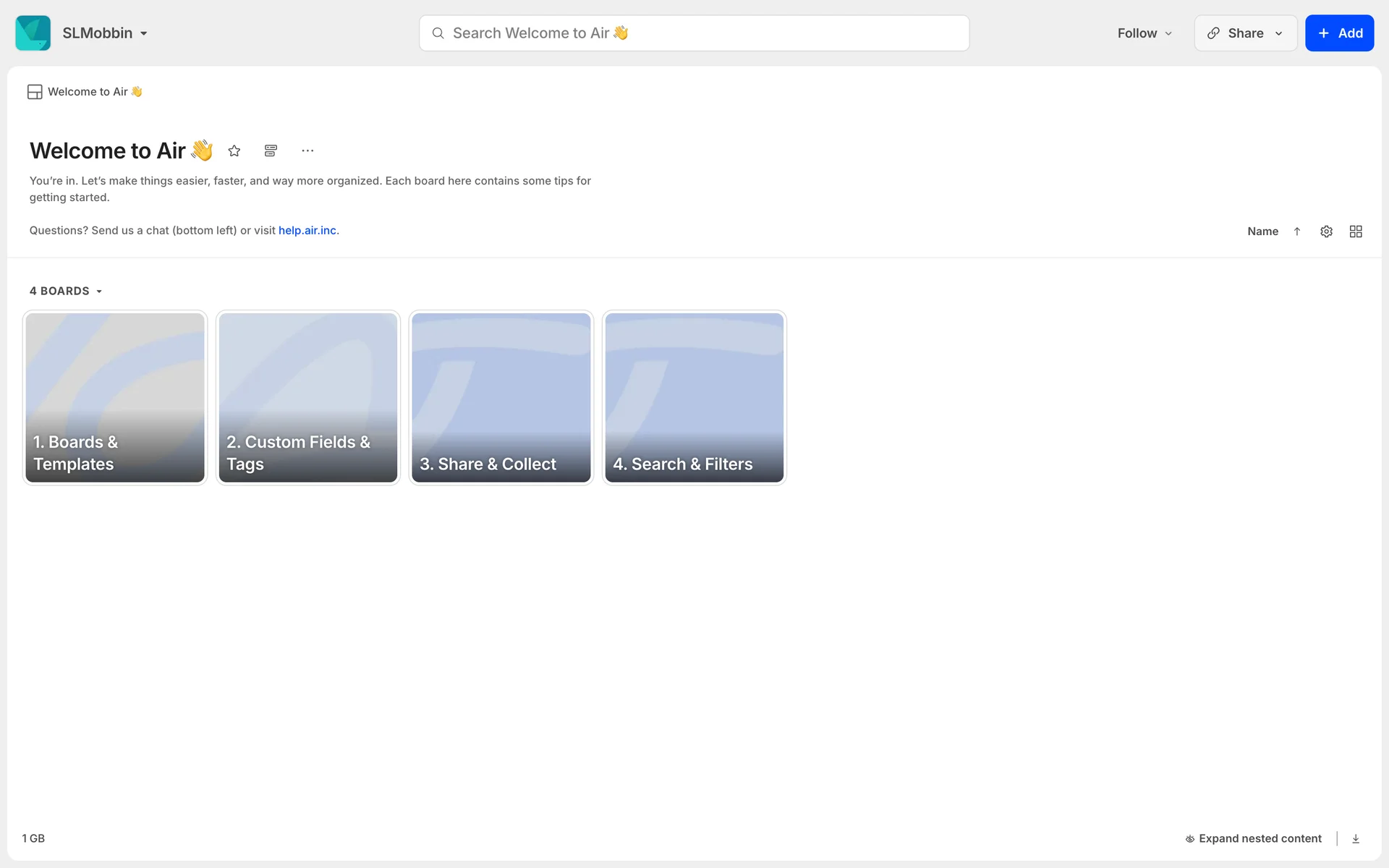This screenshot has width=1389, height=868.
Task: Click the Search Welcome to Air field
Action: 694,33
